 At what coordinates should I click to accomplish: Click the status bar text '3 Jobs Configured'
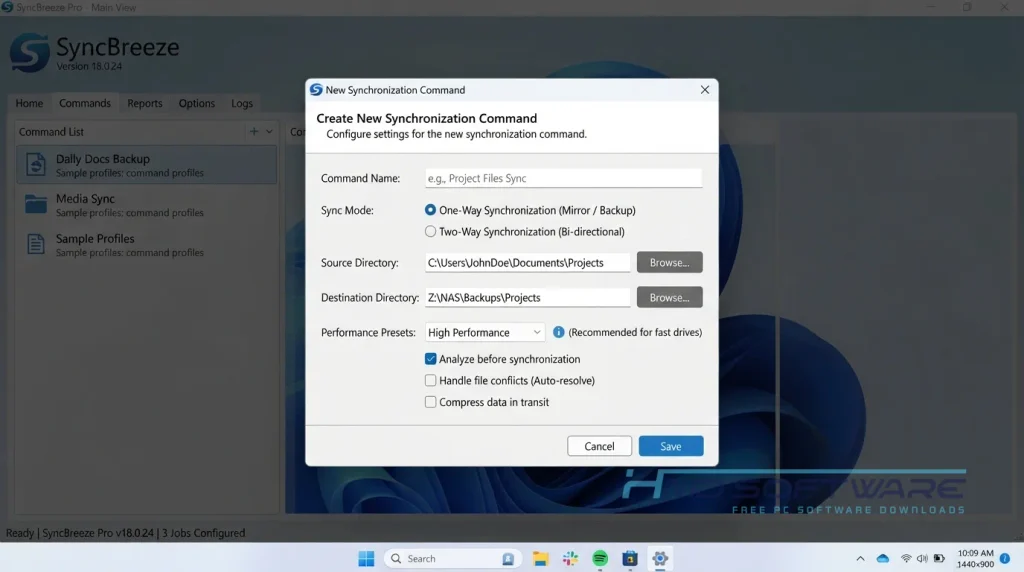point(204,533)
